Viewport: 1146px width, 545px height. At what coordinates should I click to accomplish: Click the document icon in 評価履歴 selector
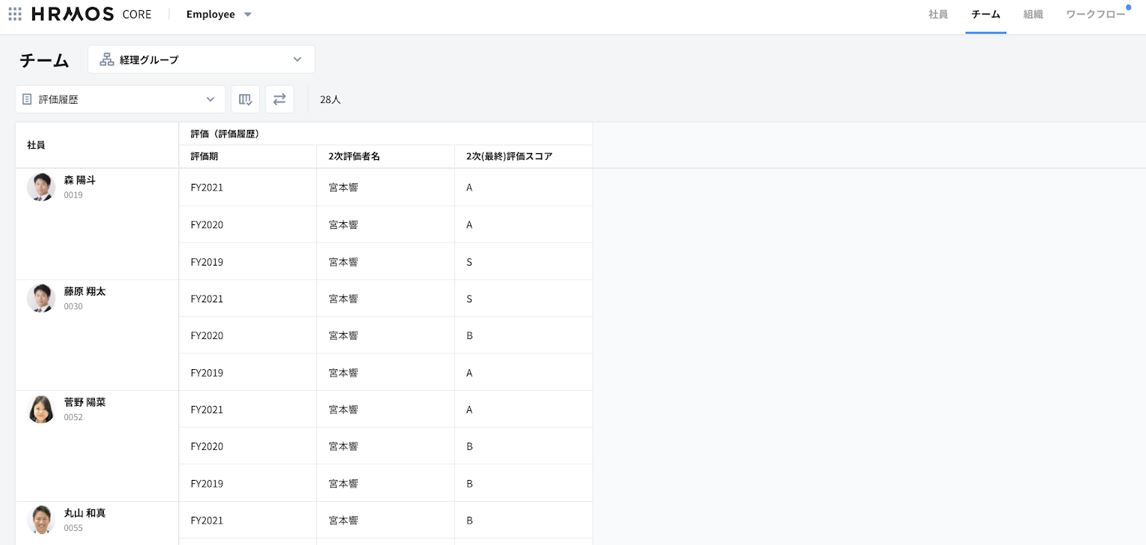(27, 99)
